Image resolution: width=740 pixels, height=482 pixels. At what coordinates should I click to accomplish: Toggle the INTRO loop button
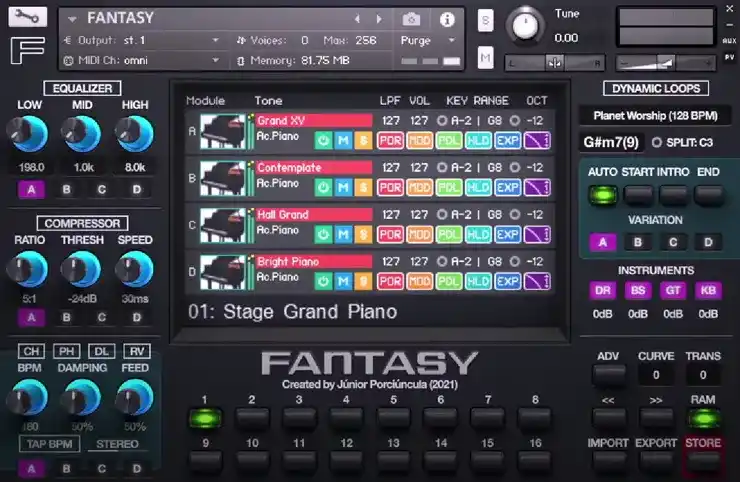pos(673,194)
